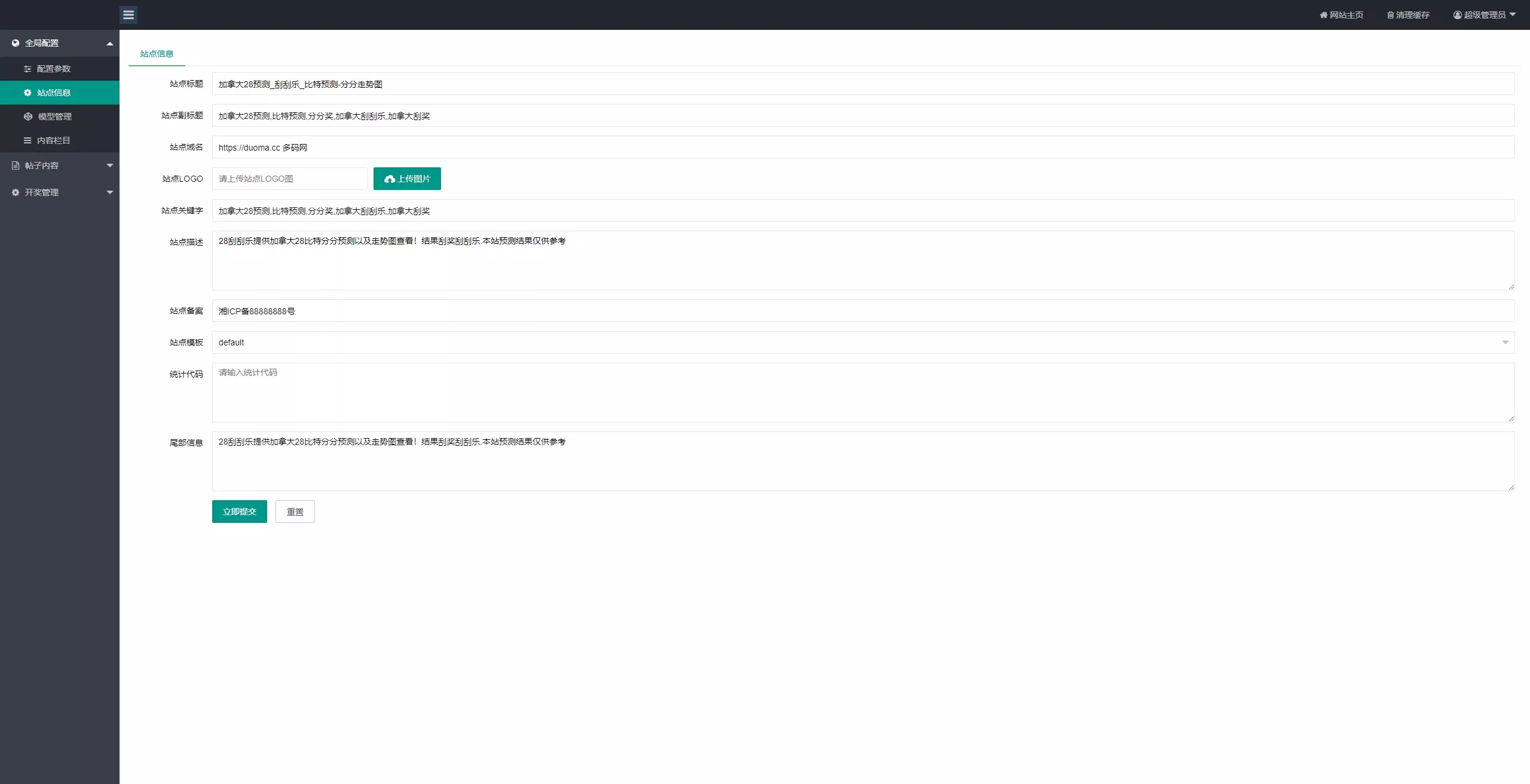Click the 模型管理 cube icon

coord(28,117)
